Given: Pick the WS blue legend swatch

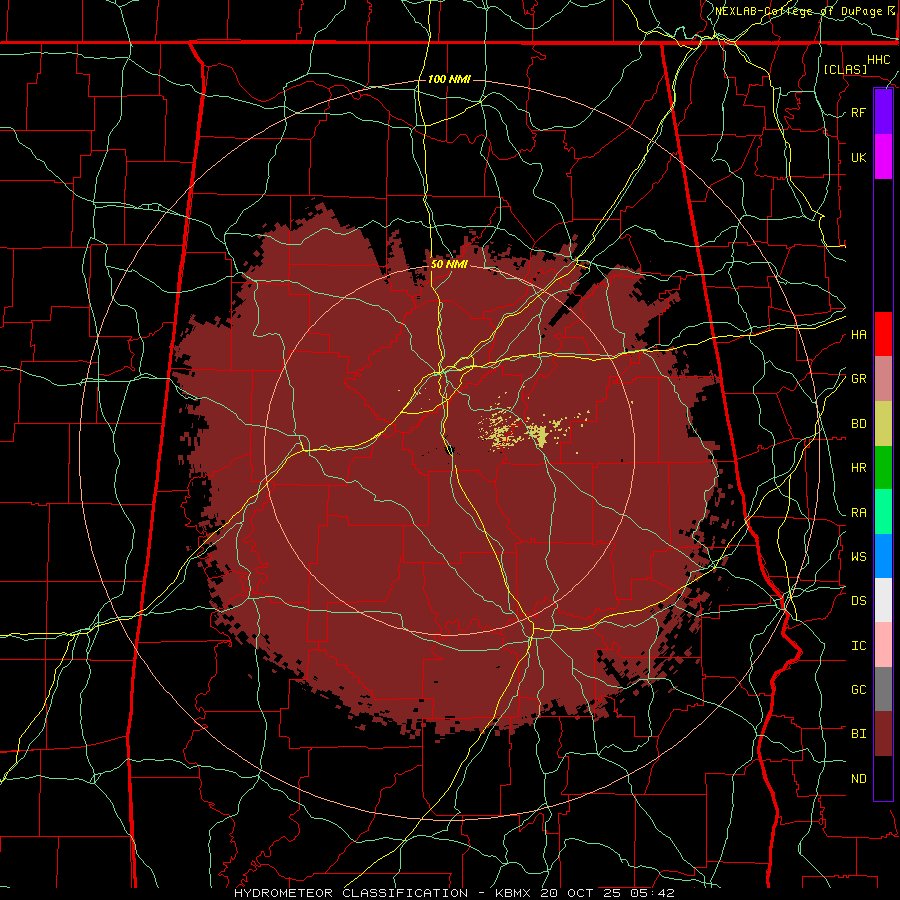Looking at the screenshot, I should click(883, 556).
